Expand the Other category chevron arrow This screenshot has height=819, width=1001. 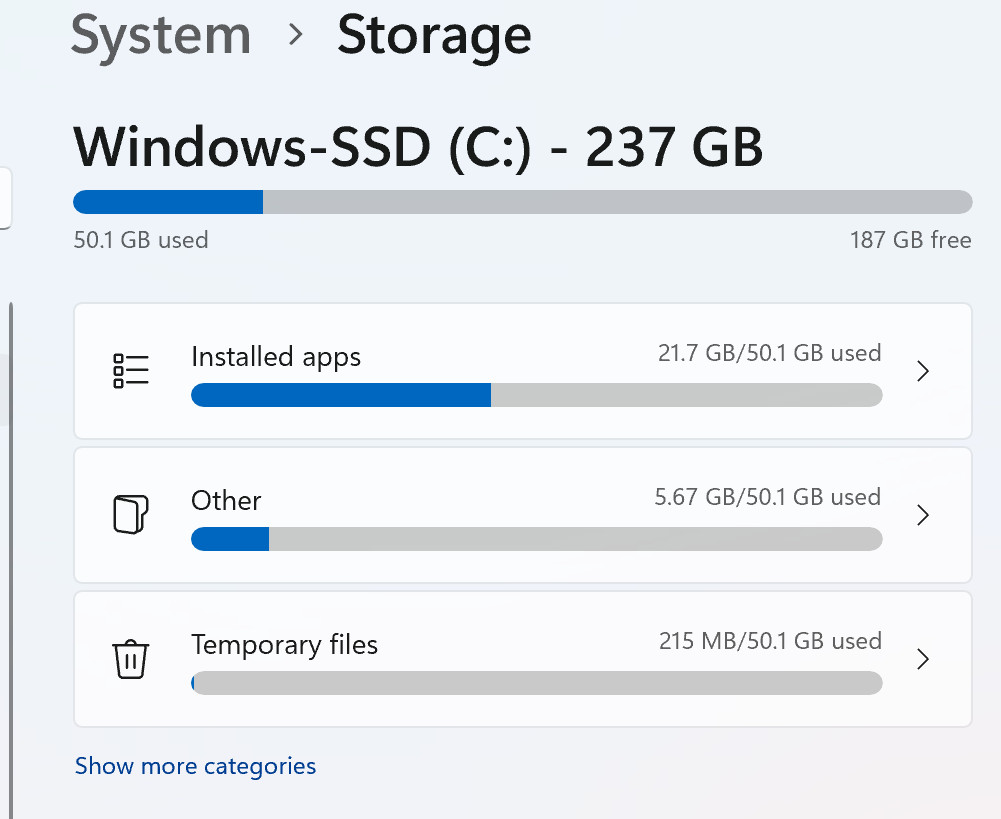point(922,515)
